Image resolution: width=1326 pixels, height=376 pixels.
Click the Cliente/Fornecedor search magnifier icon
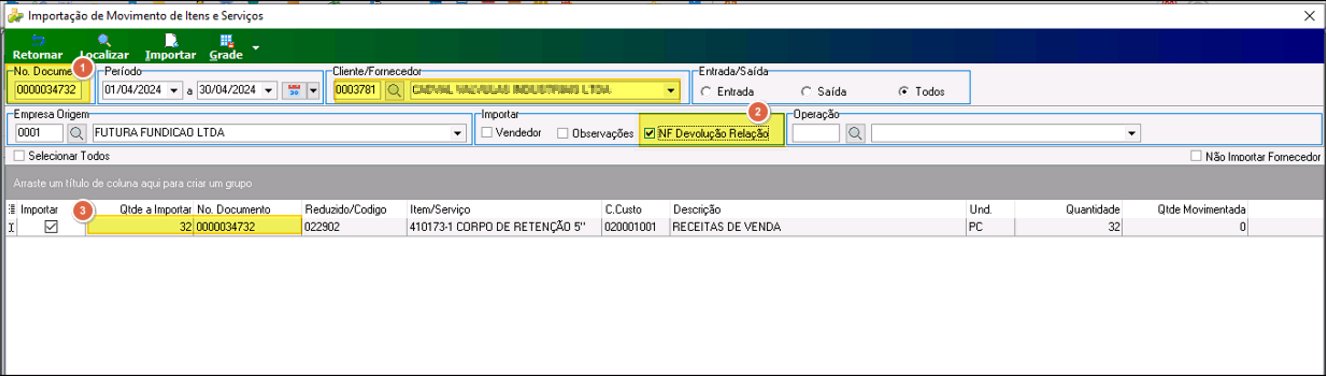[x=394, y=90]
